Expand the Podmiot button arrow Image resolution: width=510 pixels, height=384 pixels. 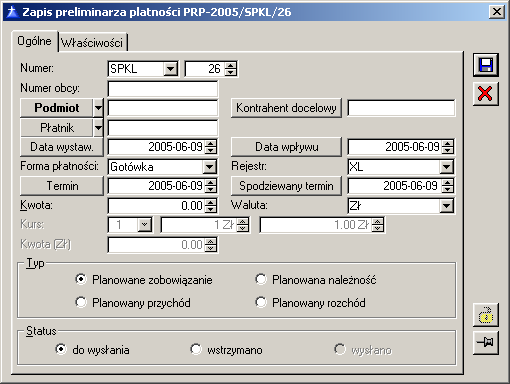coord(98,108)
